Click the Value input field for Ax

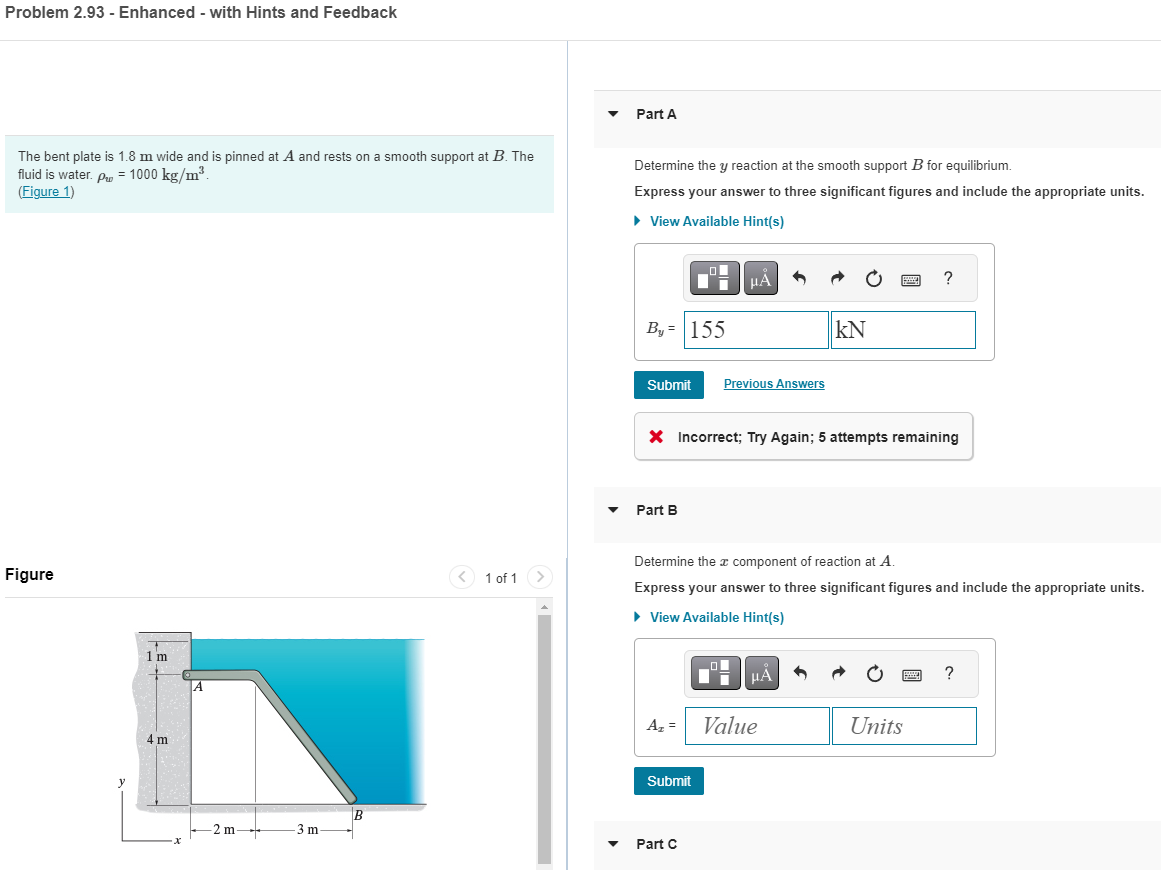click(756, 726)
